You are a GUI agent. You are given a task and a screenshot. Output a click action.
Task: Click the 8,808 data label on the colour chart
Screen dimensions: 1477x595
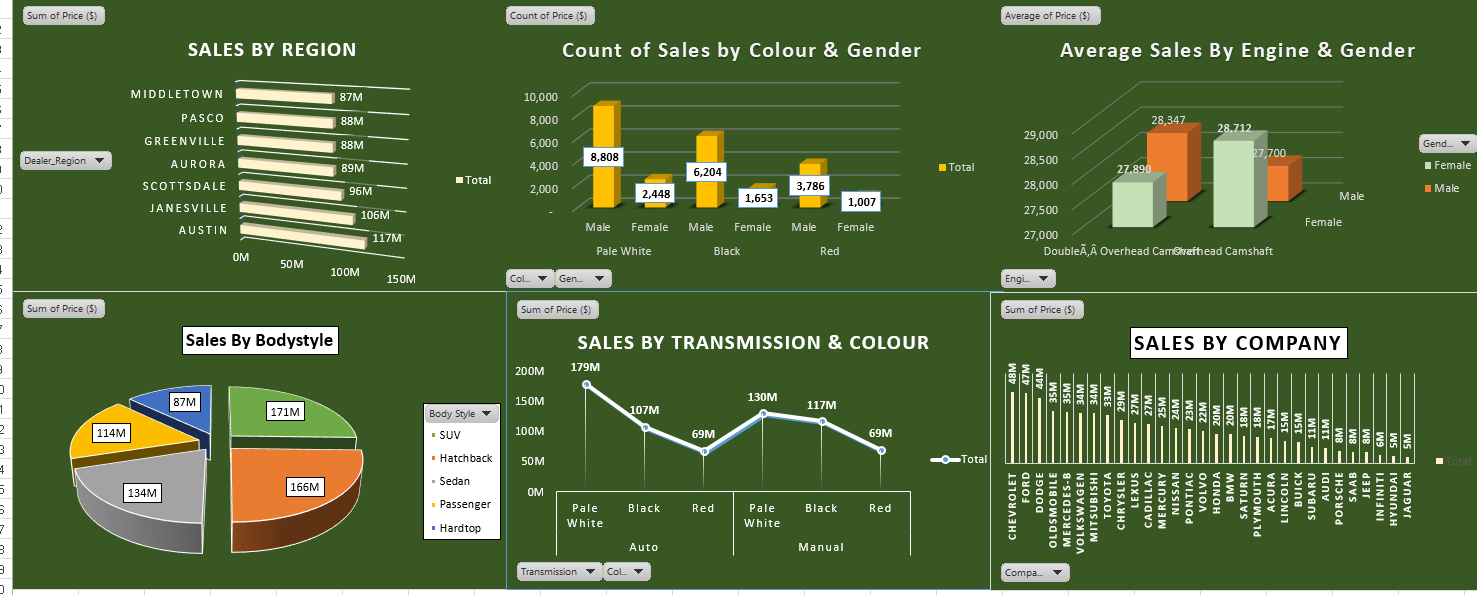[x=607, y=157]
